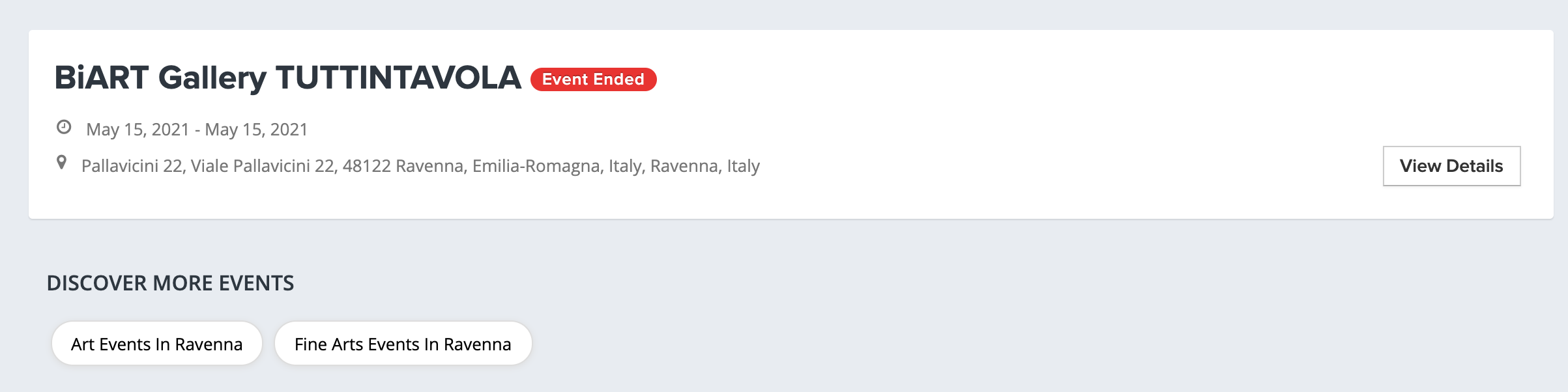
Task: Open the View Details button
Action: click(x=1451, y=166)
